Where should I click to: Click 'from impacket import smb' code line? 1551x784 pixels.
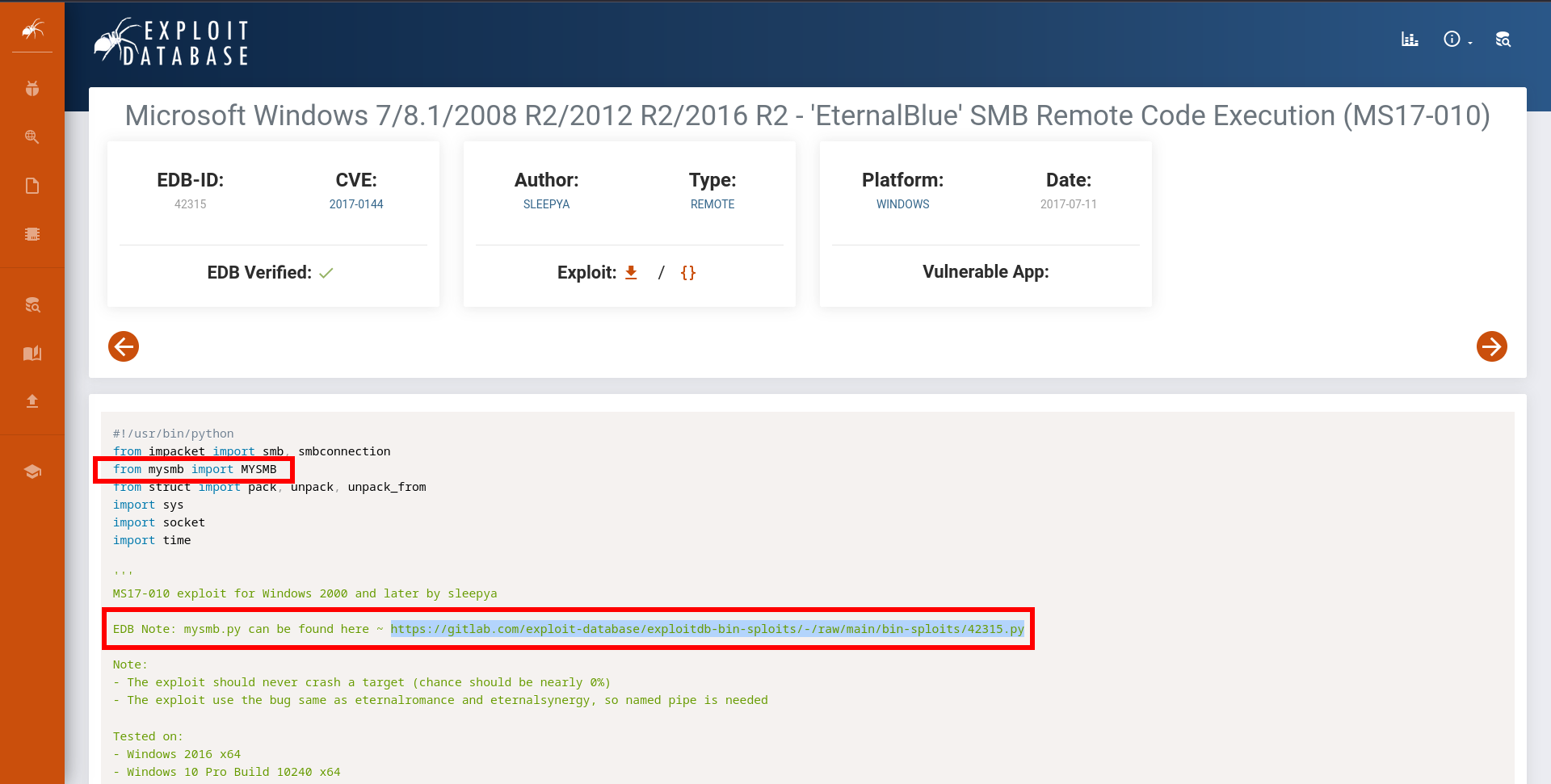[252, 451]
